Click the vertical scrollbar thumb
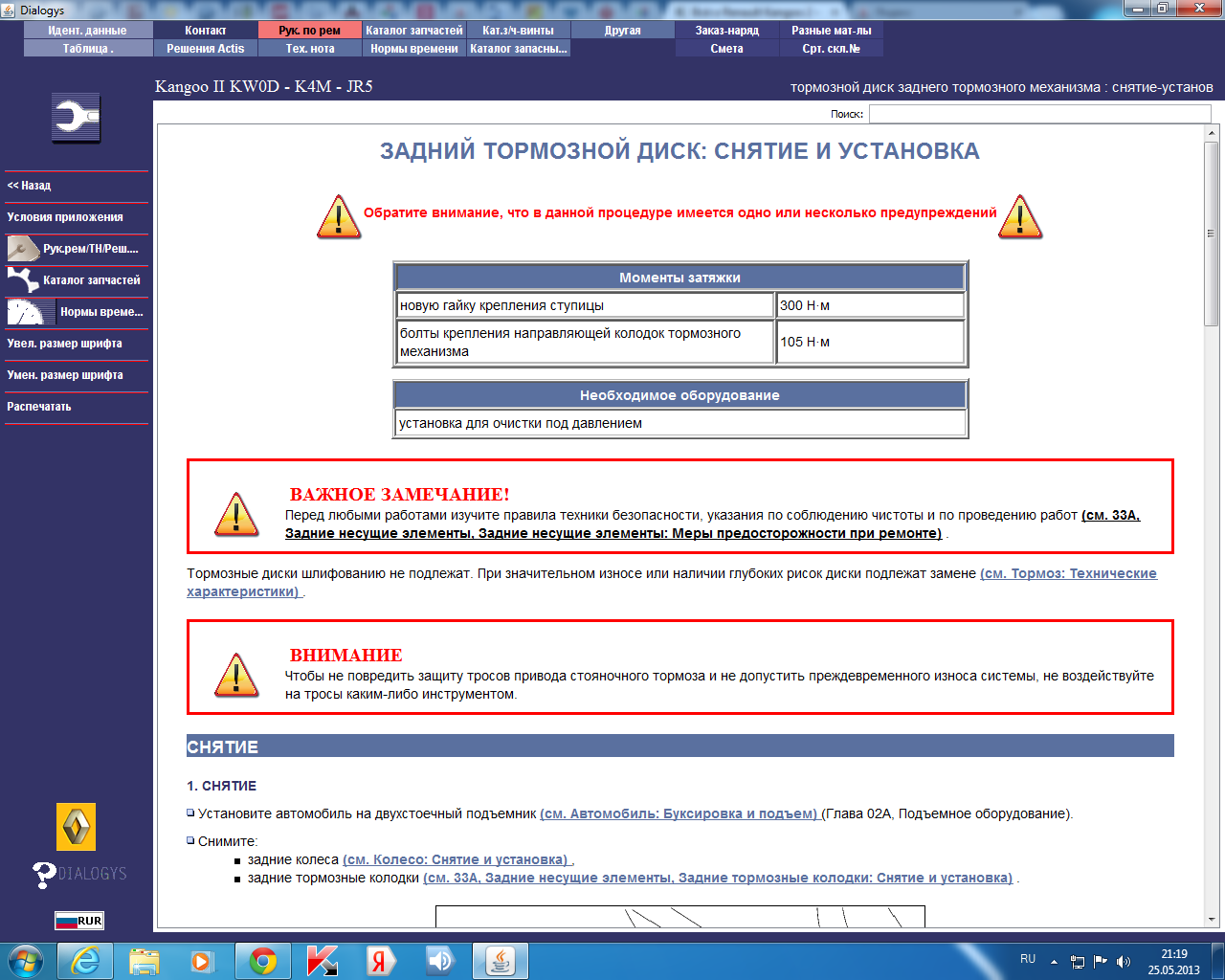This screenshot has width=1225, height=980. tap(1212, 234)
